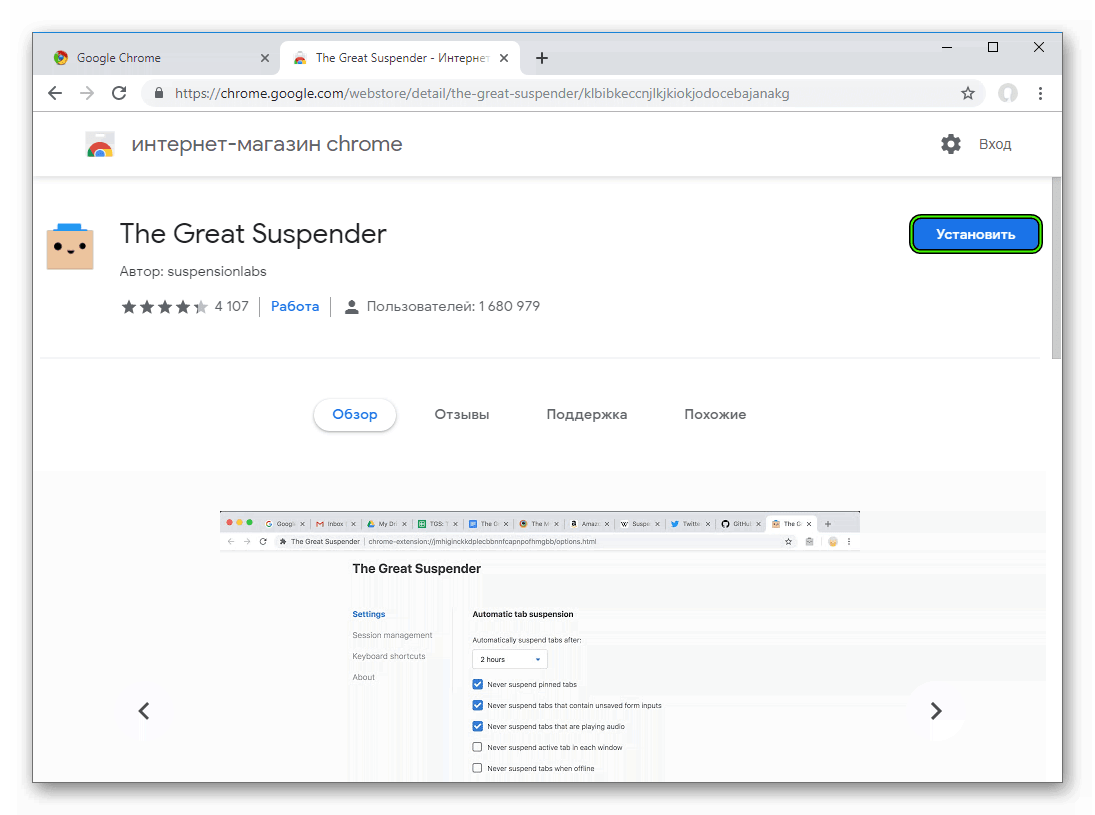The height and width of the screenshot is (815, 1095).
Task: Click the Chrome Web Store logo
Action: point(100,144)
